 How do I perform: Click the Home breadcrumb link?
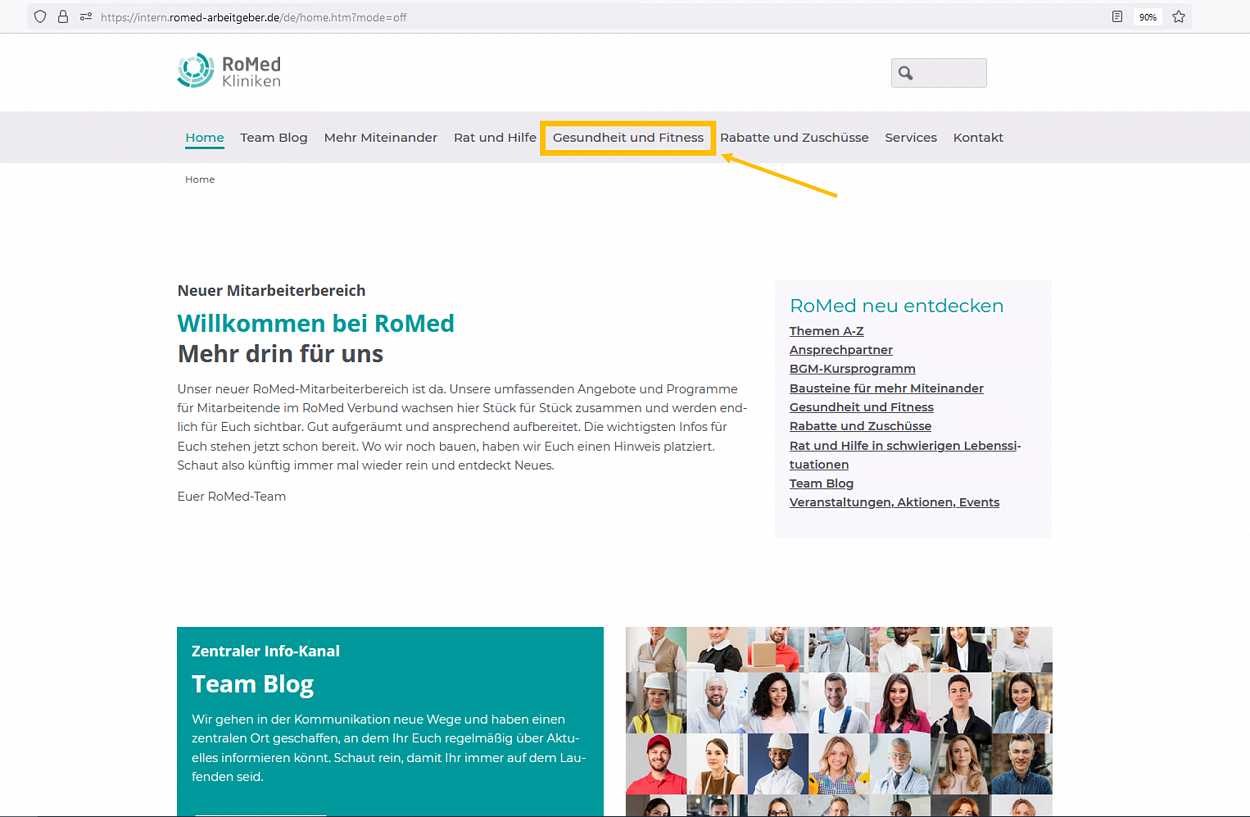click(x=200, y=180)
